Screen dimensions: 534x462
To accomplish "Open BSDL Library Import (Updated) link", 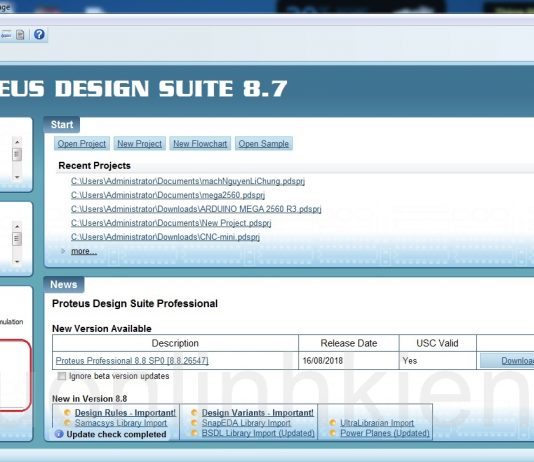I will coord(258,433).
